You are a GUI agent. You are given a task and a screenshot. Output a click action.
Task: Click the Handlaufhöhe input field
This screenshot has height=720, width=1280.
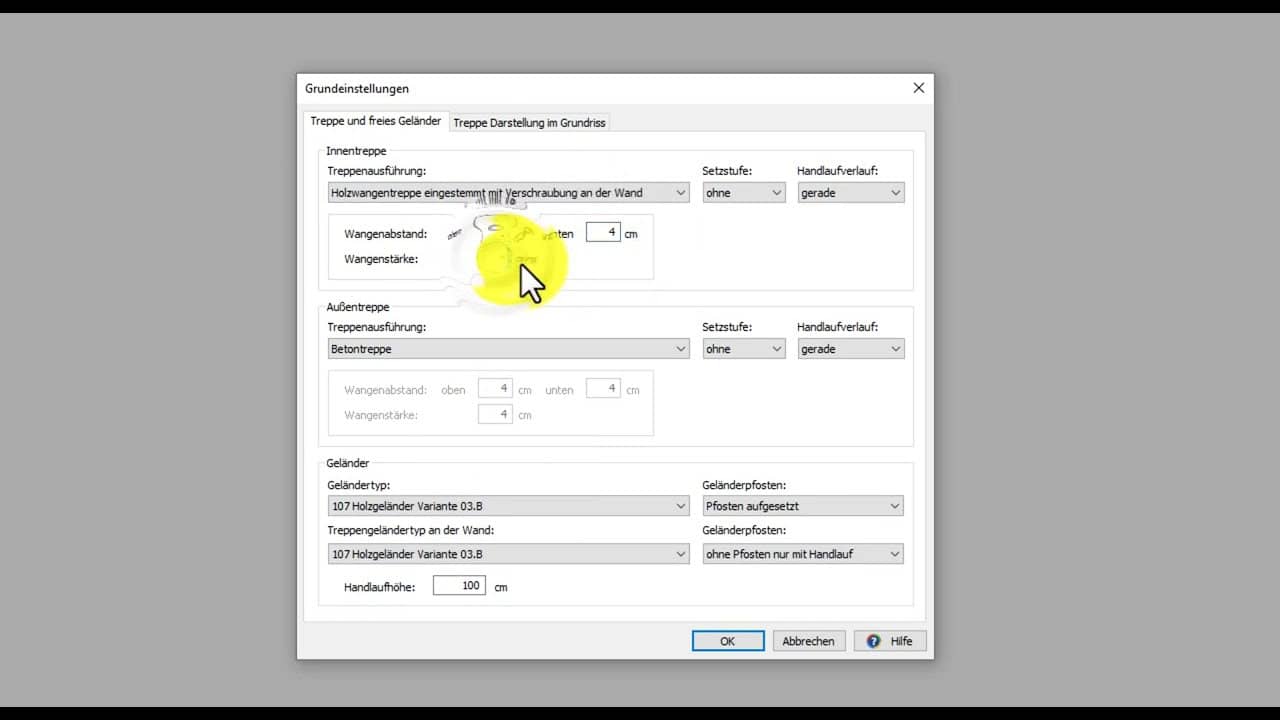[x=459, y=586]
